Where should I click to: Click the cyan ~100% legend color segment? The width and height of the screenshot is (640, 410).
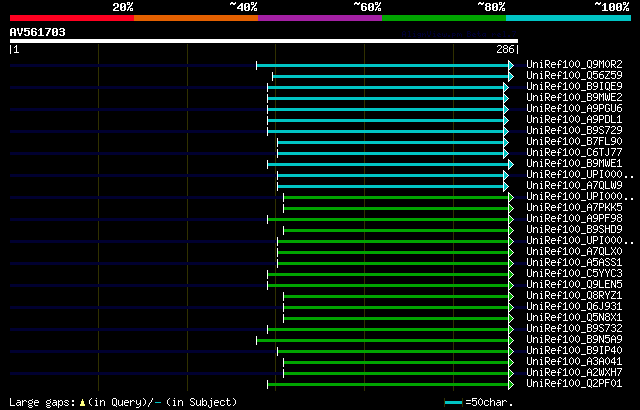pos(569,18)
